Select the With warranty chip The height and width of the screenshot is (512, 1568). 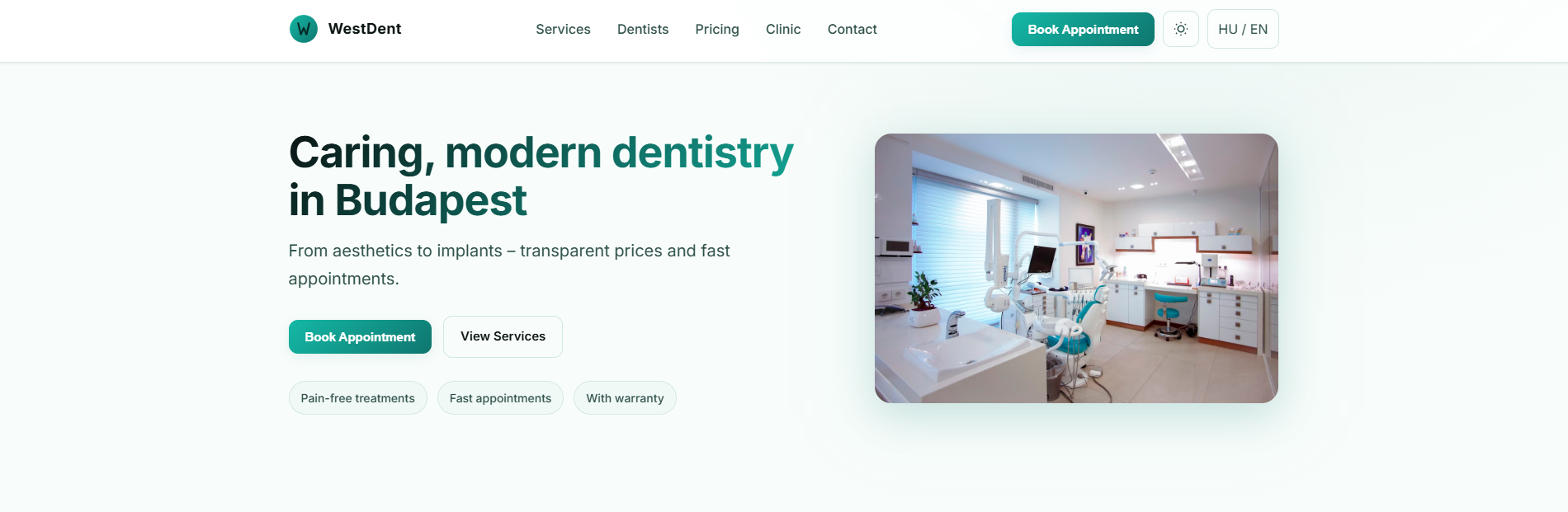coord(625,398)
